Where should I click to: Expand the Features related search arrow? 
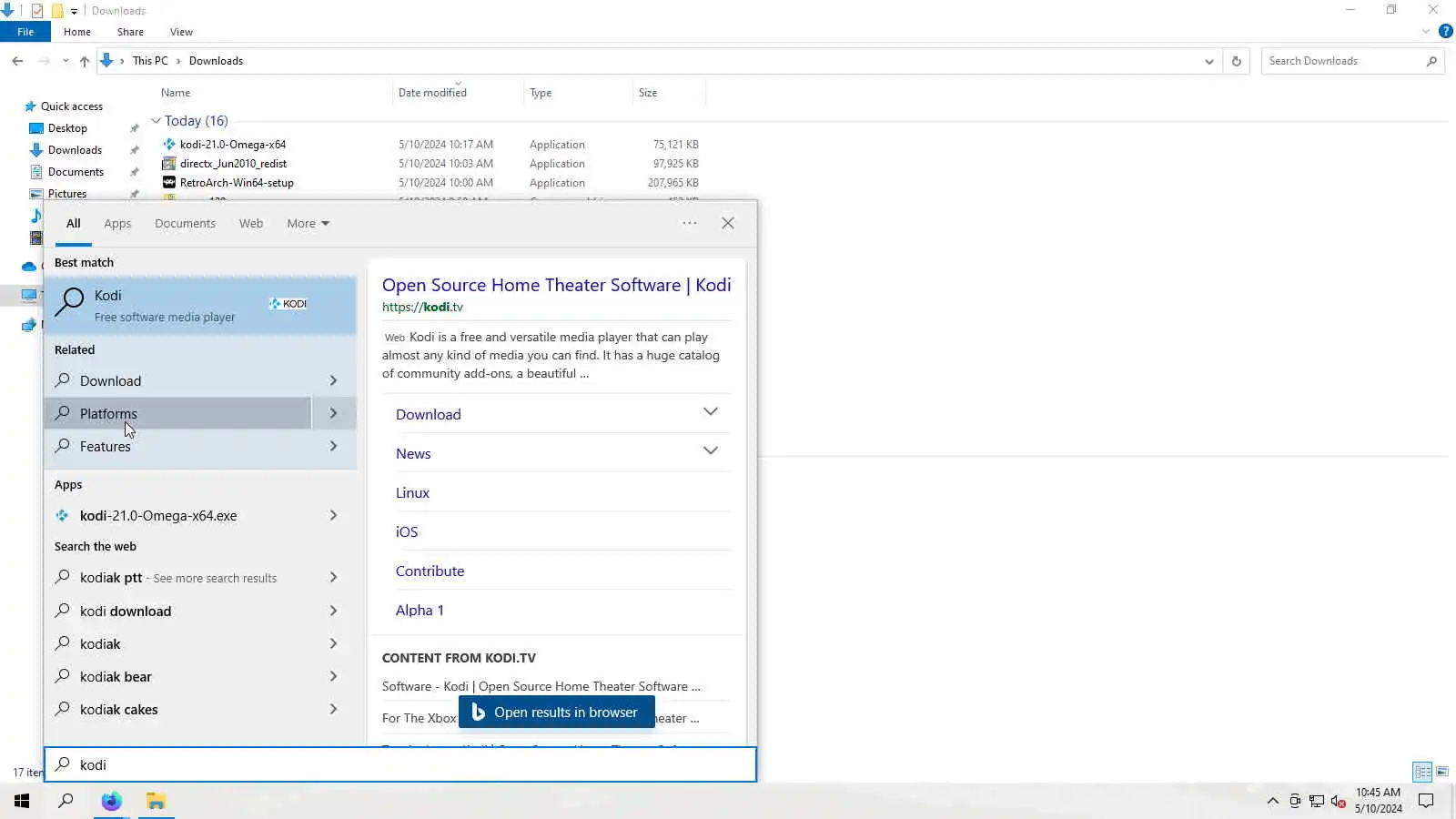pyautogui.click(x=333, y=446)
